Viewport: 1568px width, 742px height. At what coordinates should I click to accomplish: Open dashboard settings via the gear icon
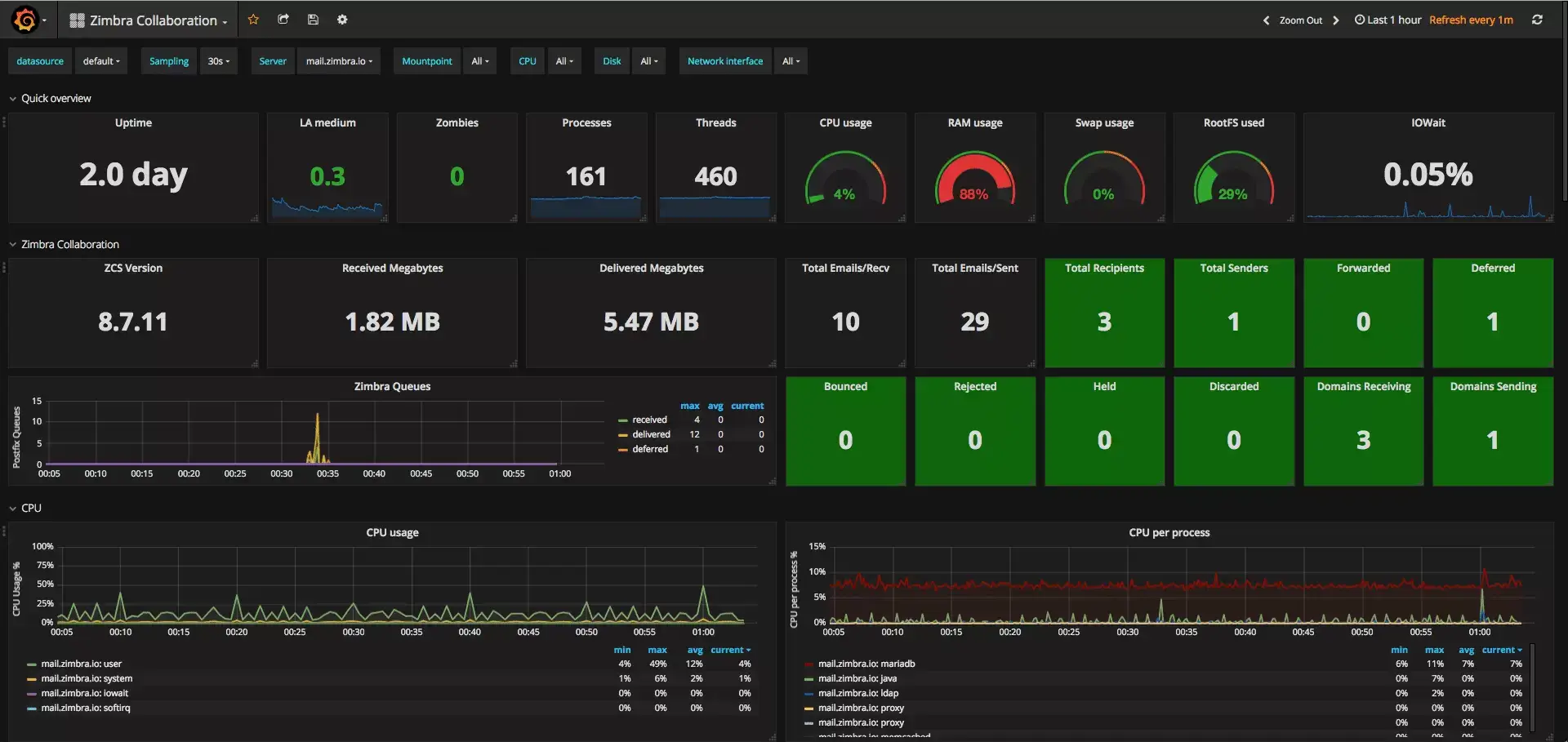click(342, 19)
